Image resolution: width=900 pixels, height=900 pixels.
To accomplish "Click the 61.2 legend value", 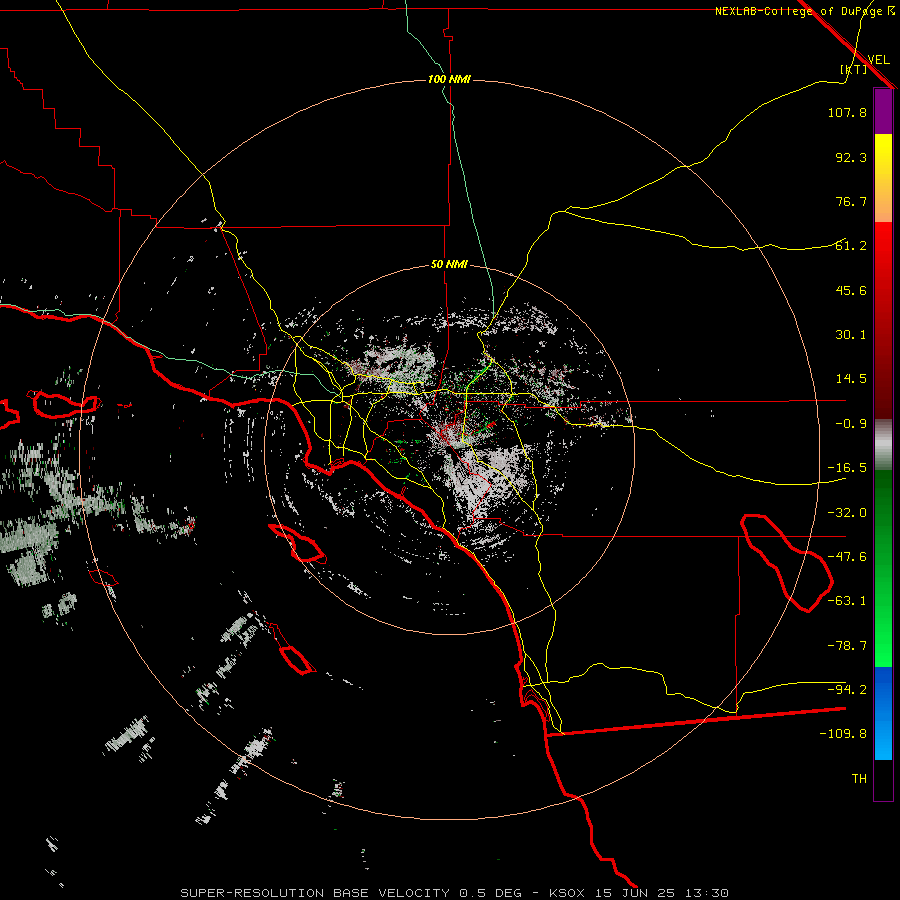I will point(851,246).
